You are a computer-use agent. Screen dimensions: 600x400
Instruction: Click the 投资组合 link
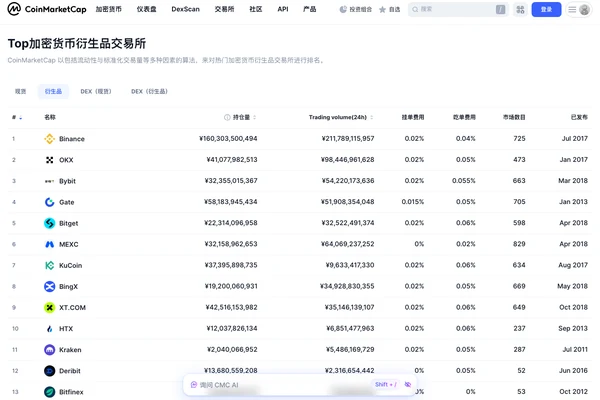click(x=360, y=10)
